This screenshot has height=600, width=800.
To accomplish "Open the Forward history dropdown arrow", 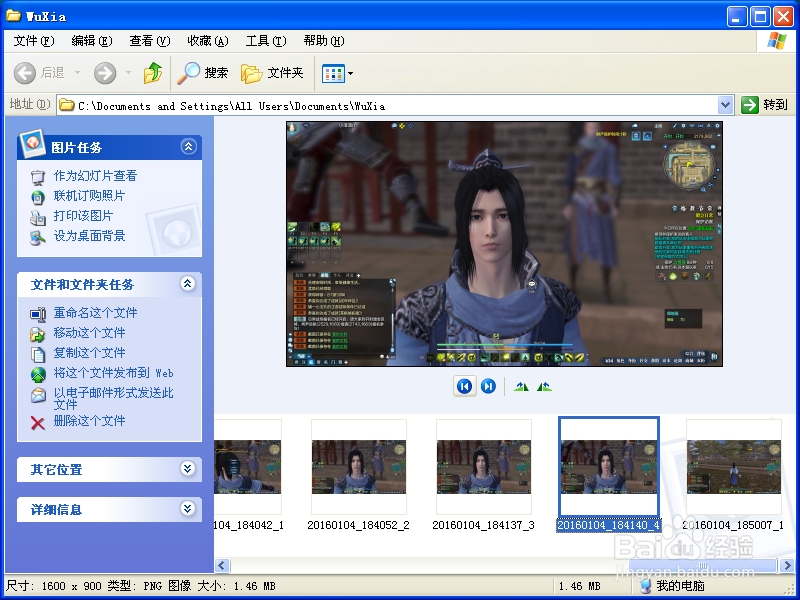I will click(x=128, y=73).
